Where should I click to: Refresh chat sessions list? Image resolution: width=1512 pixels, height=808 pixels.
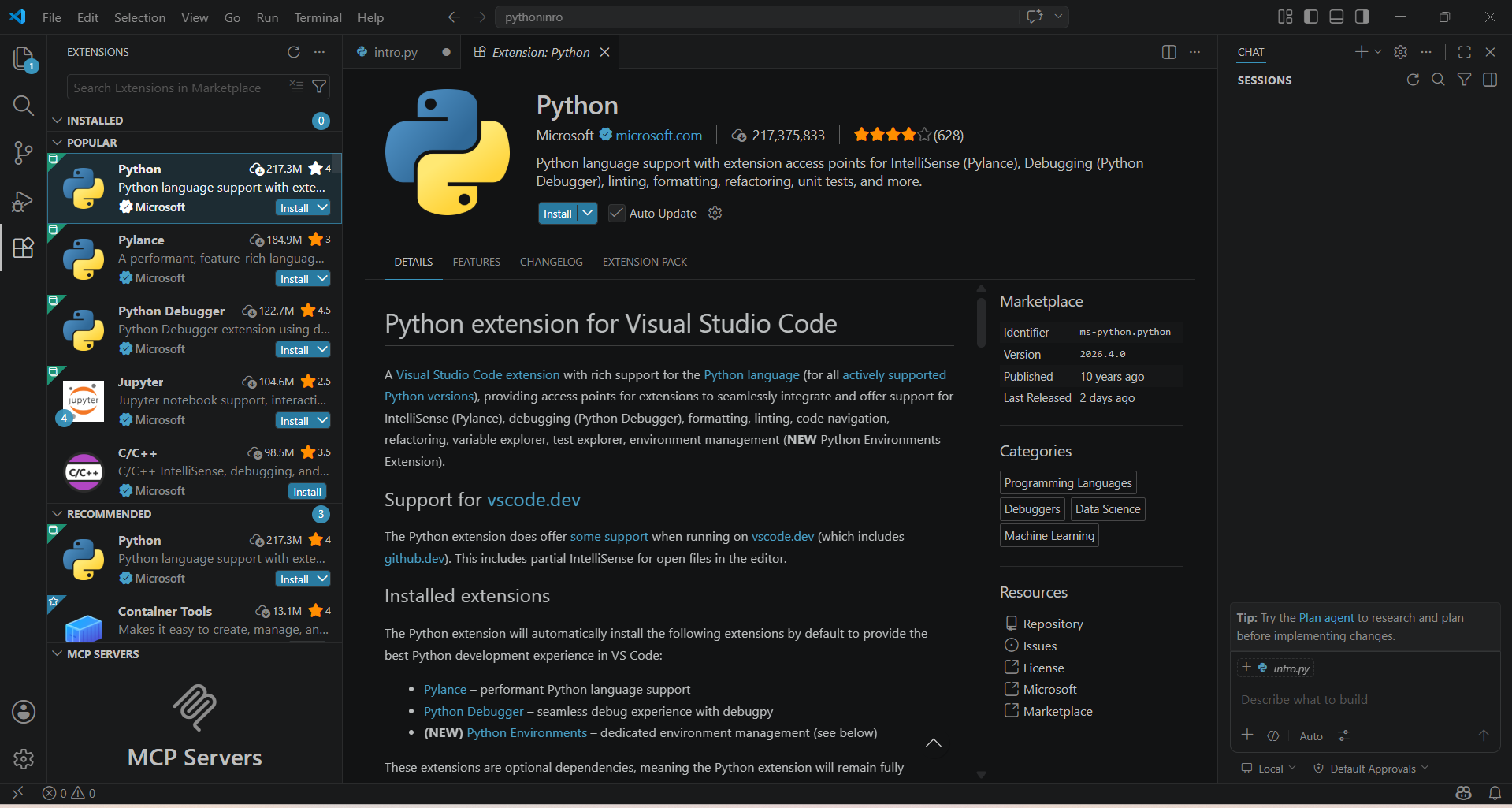[1413, 80]
